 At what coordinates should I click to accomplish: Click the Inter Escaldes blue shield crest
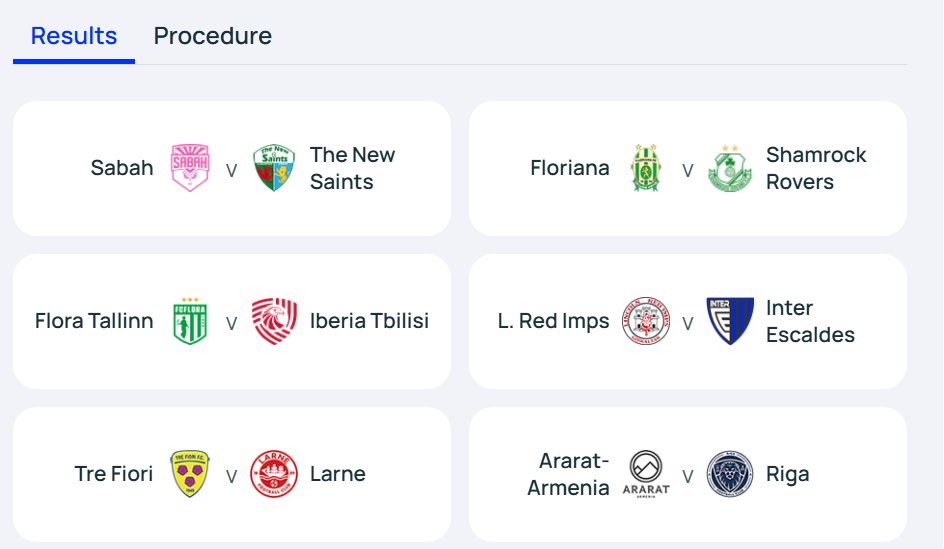pos(730,321)
